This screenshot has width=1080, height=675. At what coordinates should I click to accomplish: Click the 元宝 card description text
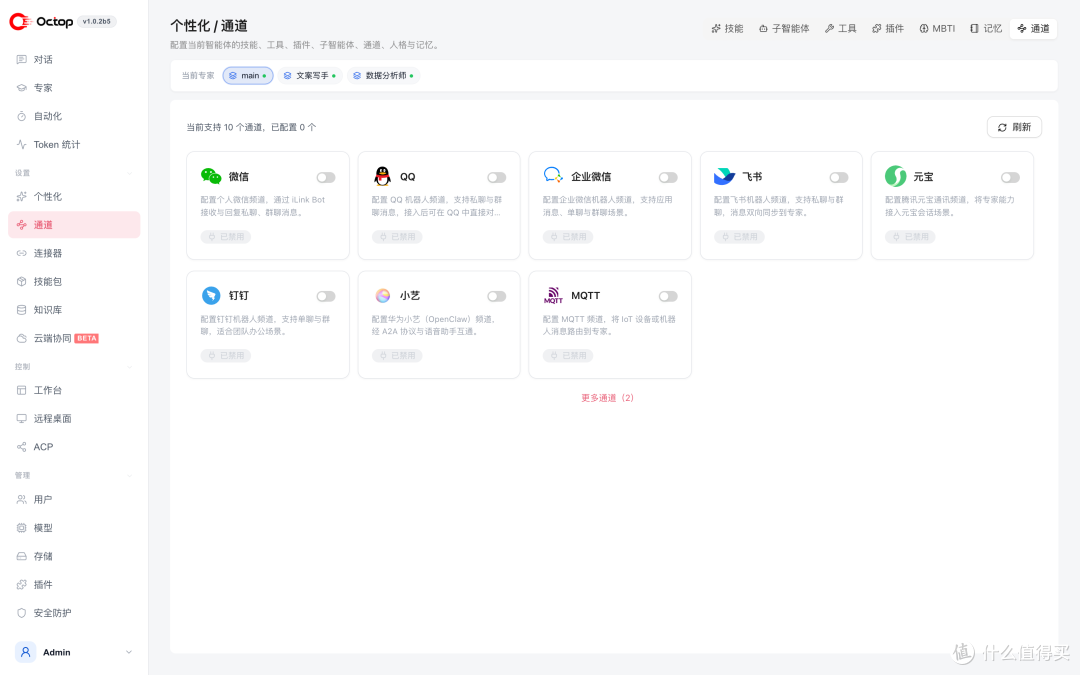pos(949,206)
